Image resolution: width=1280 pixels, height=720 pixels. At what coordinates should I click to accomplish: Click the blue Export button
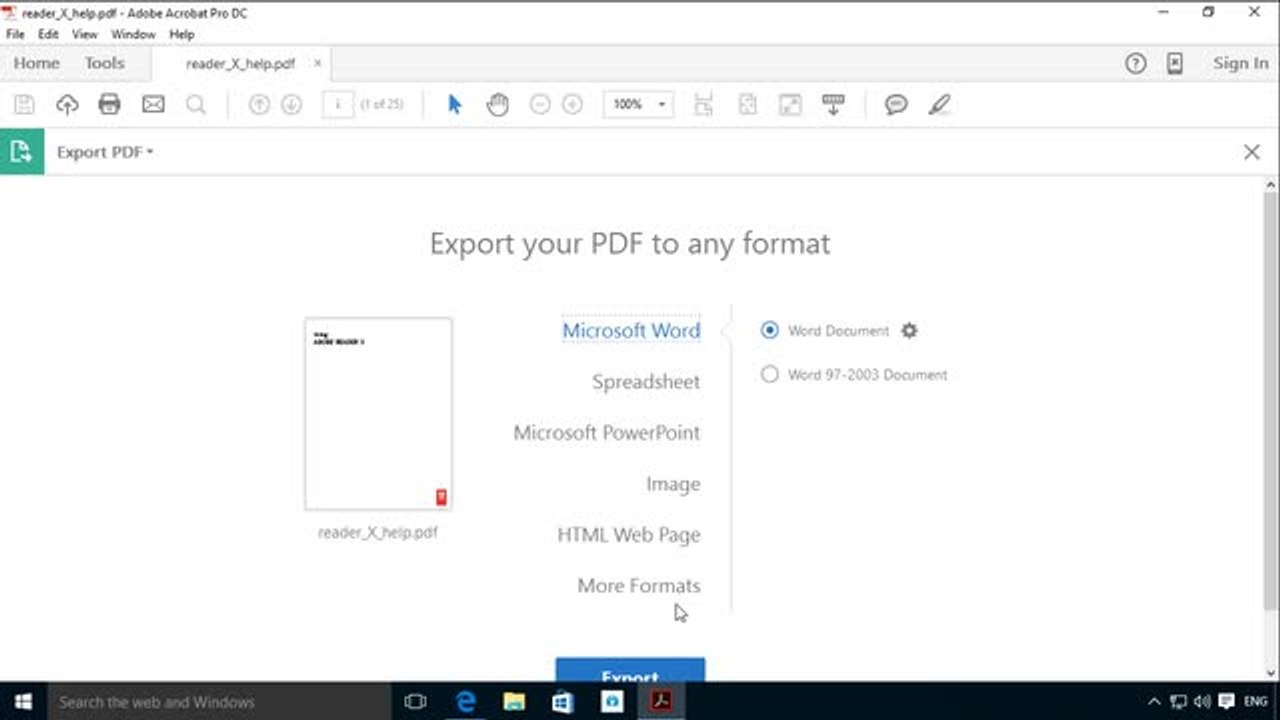pyautogui.click(x=630, y=670)
